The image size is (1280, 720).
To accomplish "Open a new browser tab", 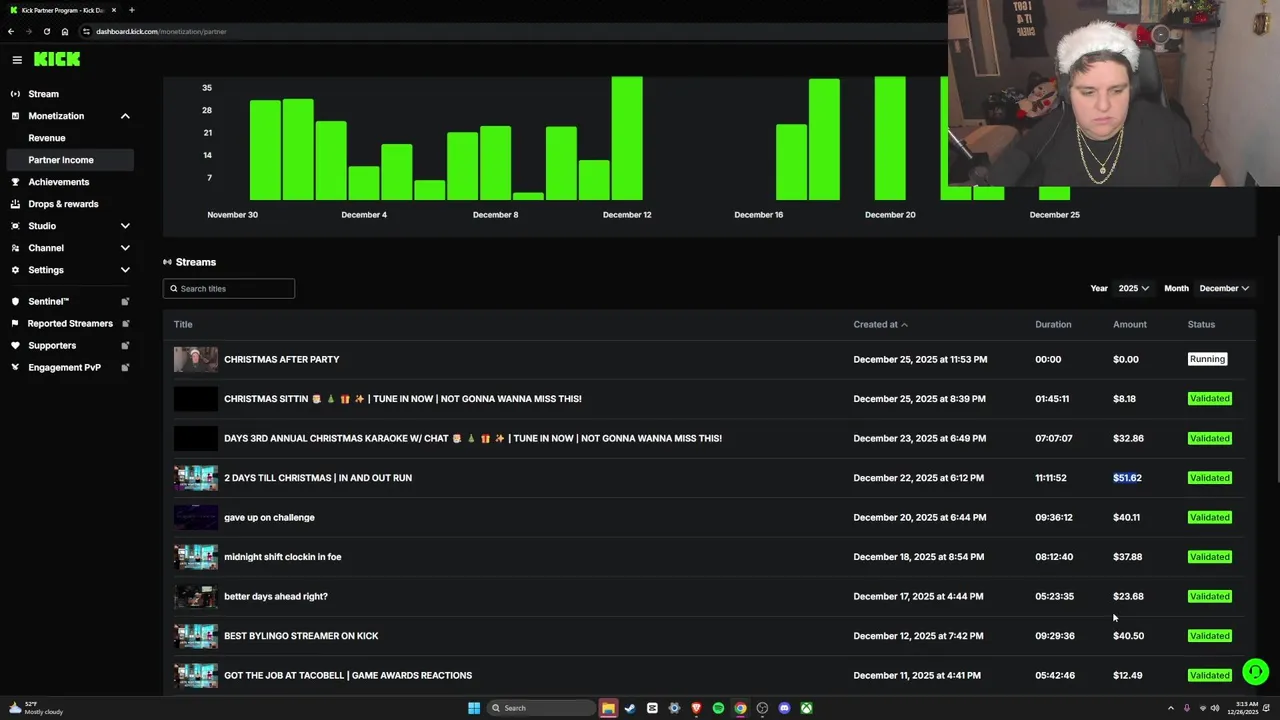I will coord(131,10).
